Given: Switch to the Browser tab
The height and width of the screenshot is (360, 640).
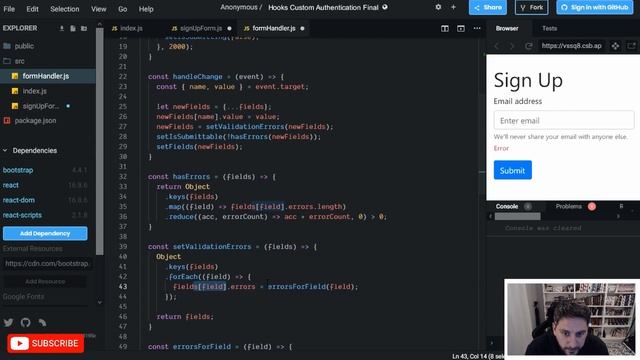Looking at the screenshot, I should click(x=507, y=28).
